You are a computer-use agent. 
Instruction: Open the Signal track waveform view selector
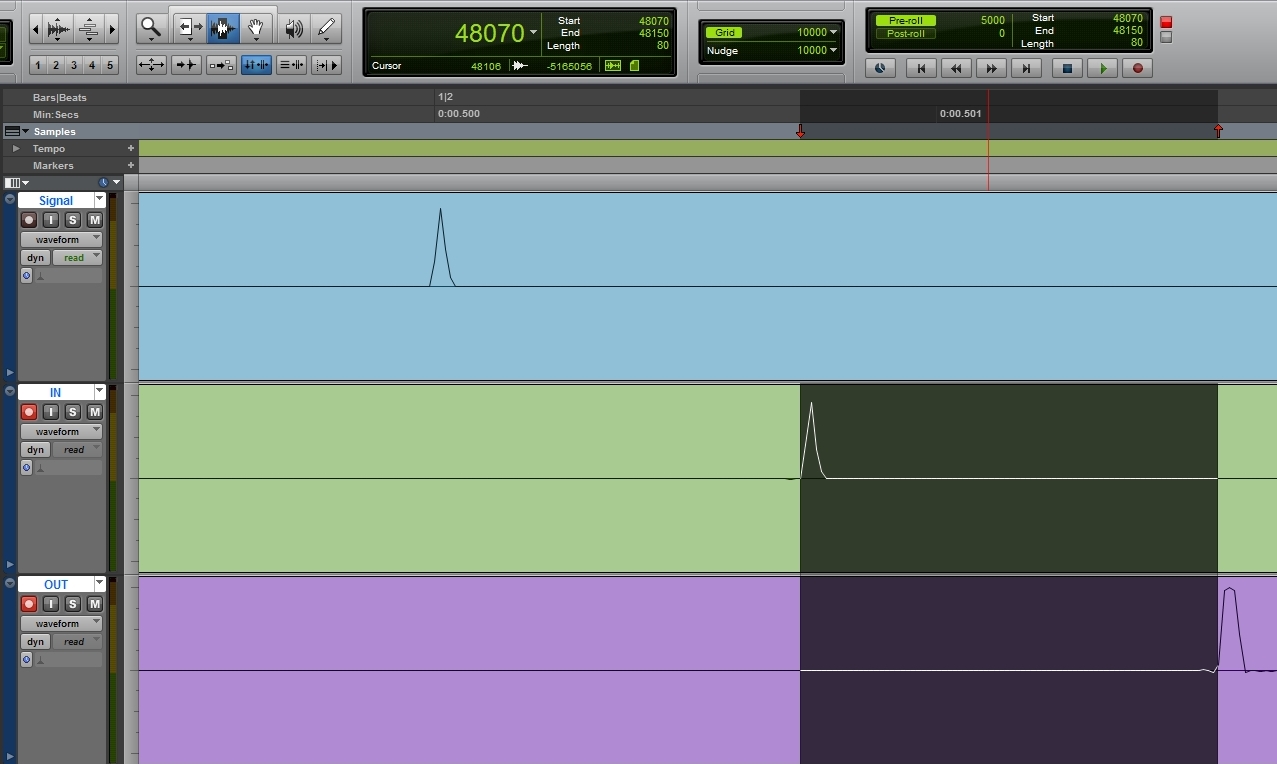point(62,240)
